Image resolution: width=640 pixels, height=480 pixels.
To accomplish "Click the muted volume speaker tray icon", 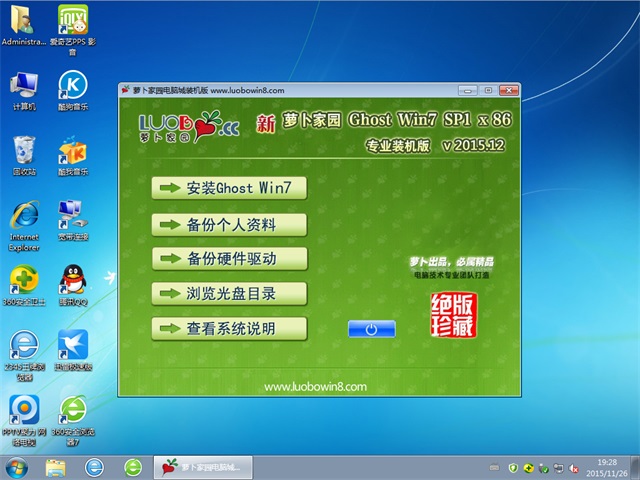I will tap(573, 468).
